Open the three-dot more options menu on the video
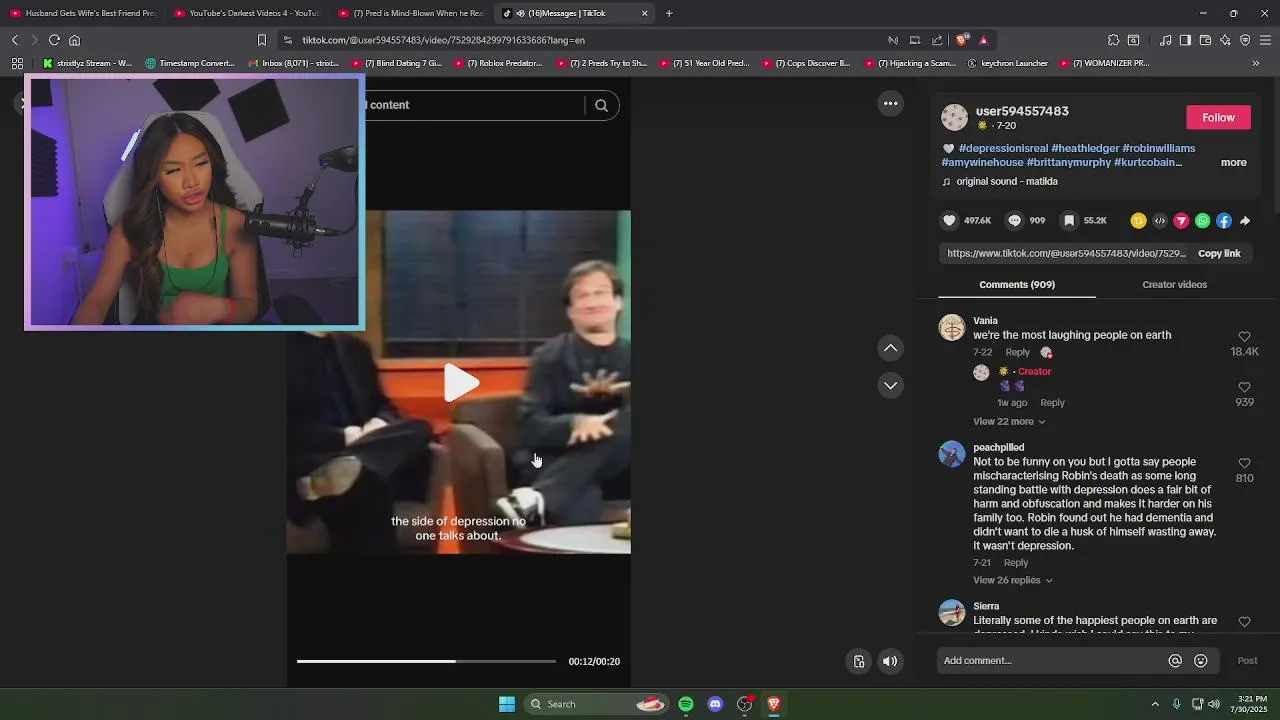1280x720 pixels. pos(890,103)
